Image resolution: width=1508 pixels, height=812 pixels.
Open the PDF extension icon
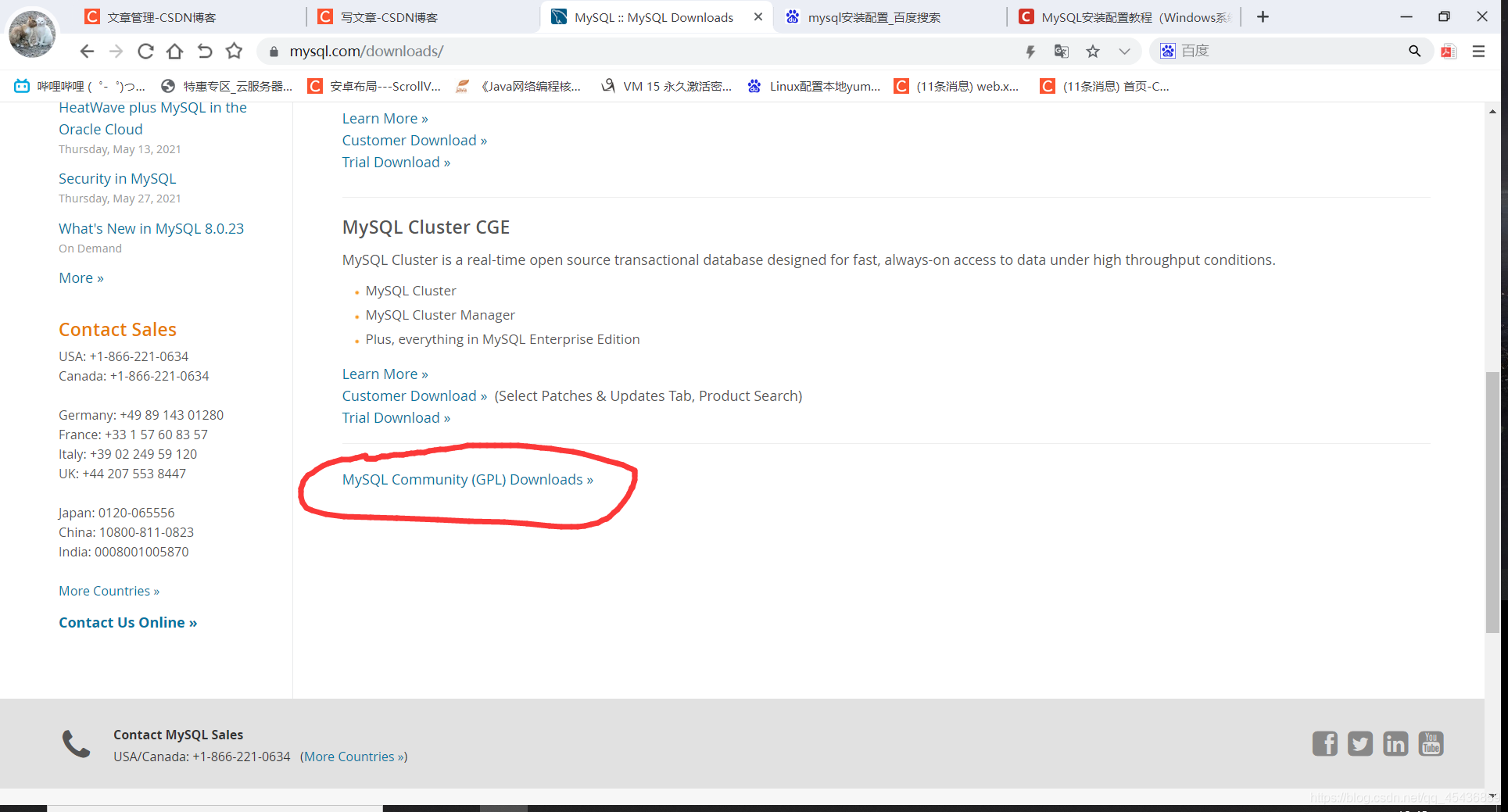pos(1449,52)
